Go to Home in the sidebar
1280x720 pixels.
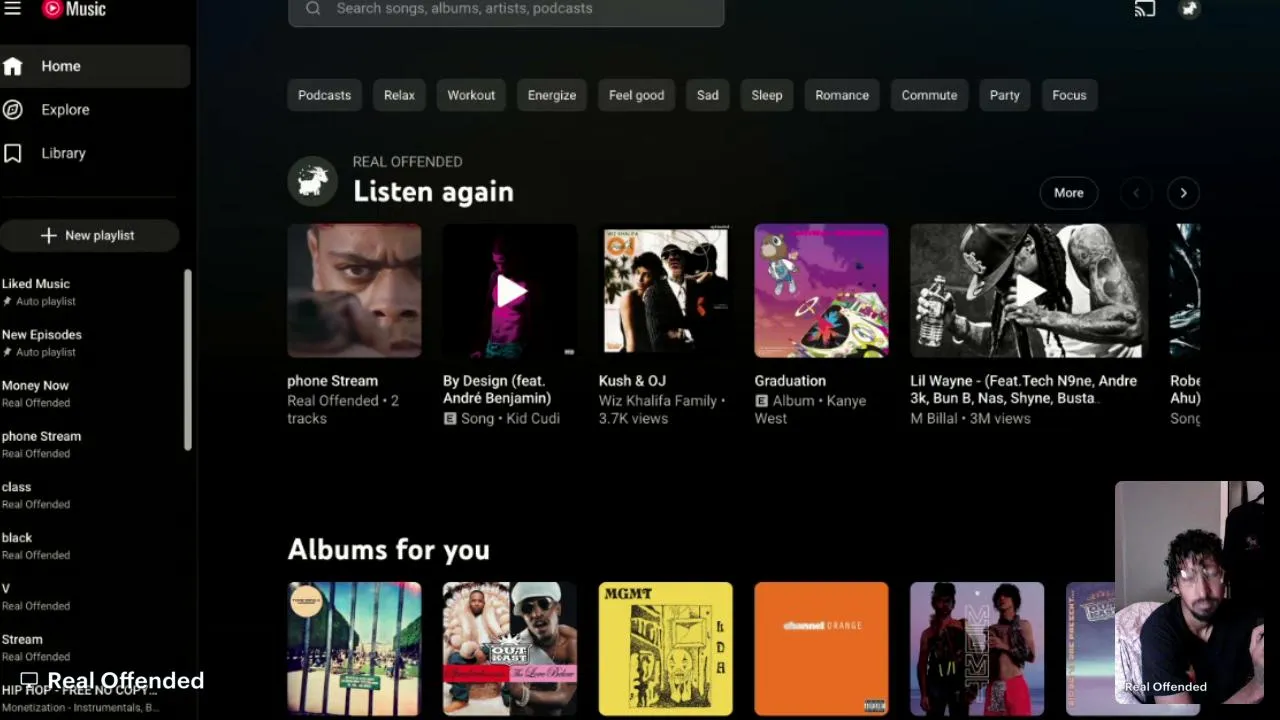coord(94,66)
